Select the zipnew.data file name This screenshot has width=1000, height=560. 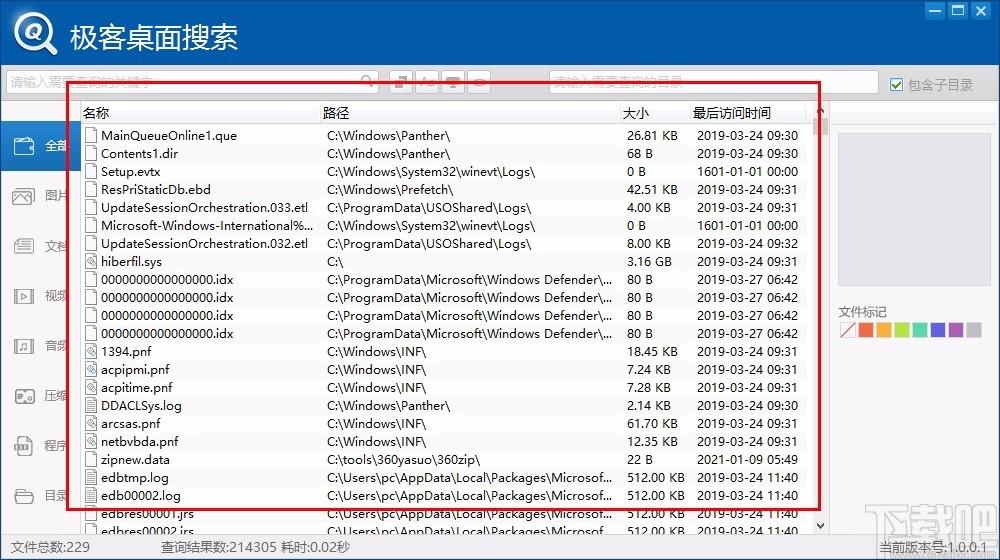[x=135, y=460]
